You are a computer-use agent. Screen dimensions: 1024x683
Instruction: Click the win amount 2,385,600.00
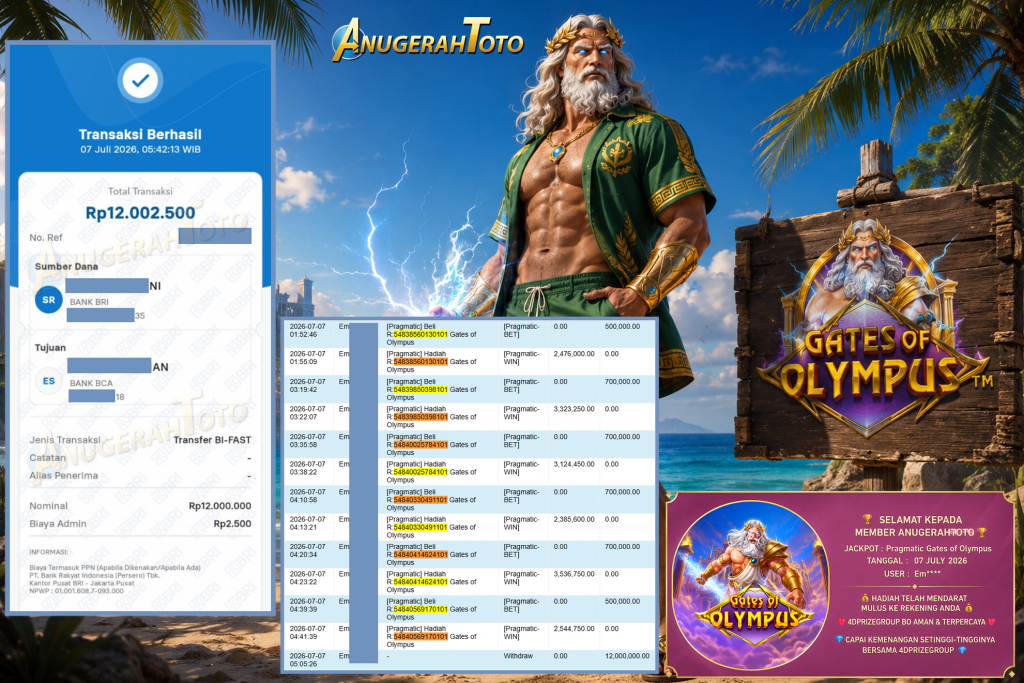pyautogui.click(x=574, y=519)
